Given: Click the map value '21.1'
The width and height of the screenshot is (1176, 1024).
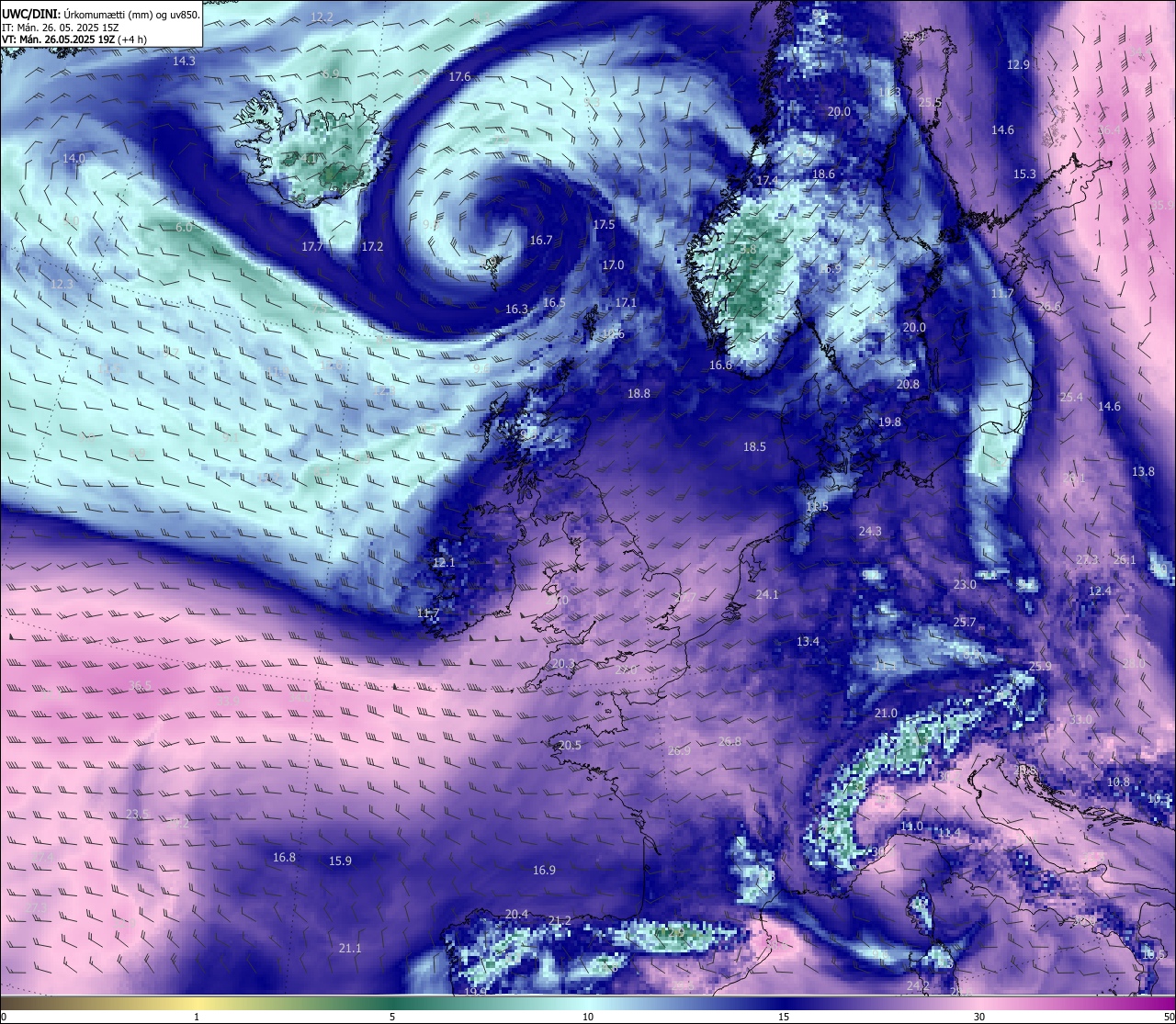Looking at the screenshot, I should point(350,949).
